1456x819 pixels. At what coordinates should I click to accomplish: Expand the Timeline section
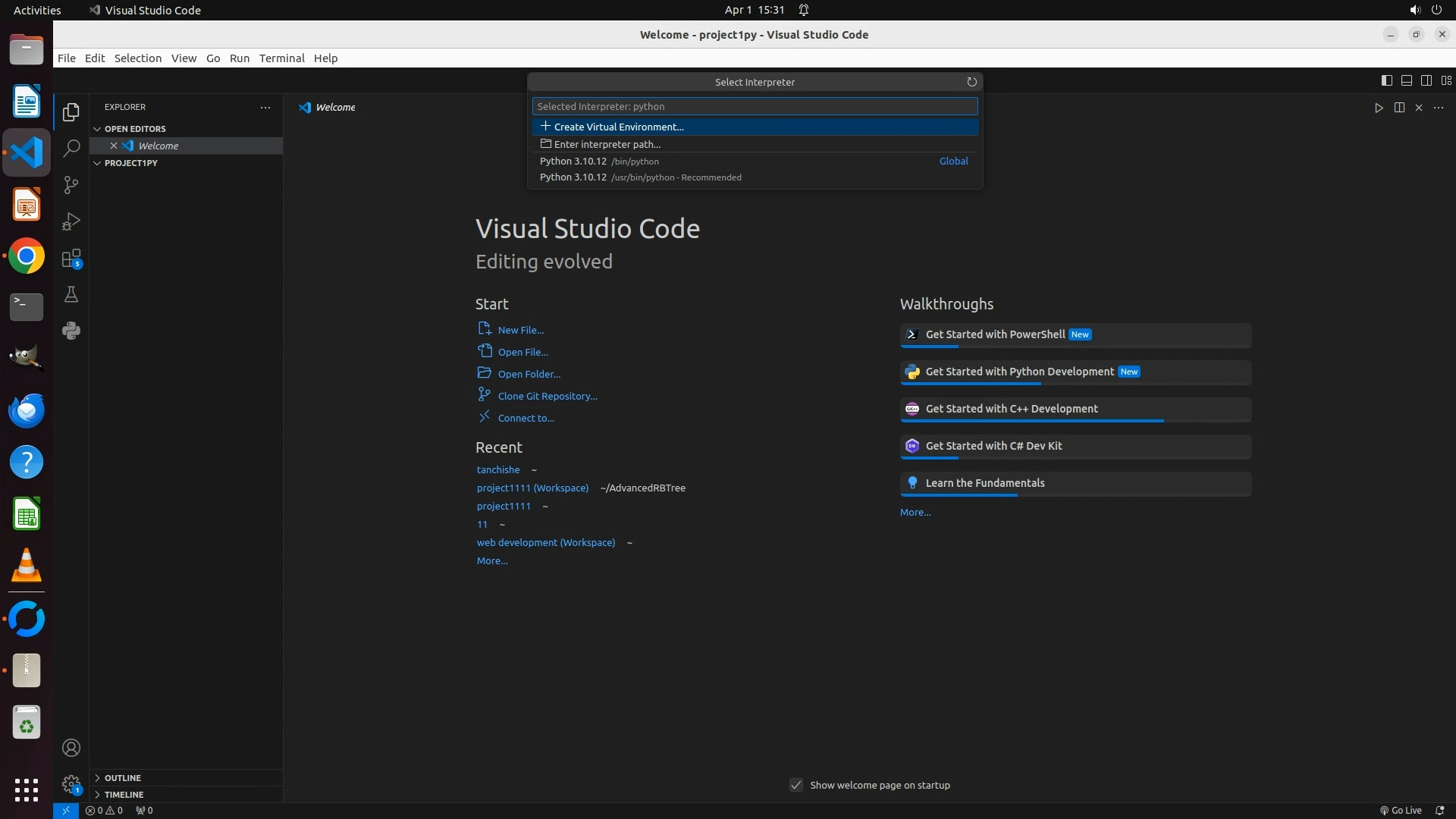point(124,795)
